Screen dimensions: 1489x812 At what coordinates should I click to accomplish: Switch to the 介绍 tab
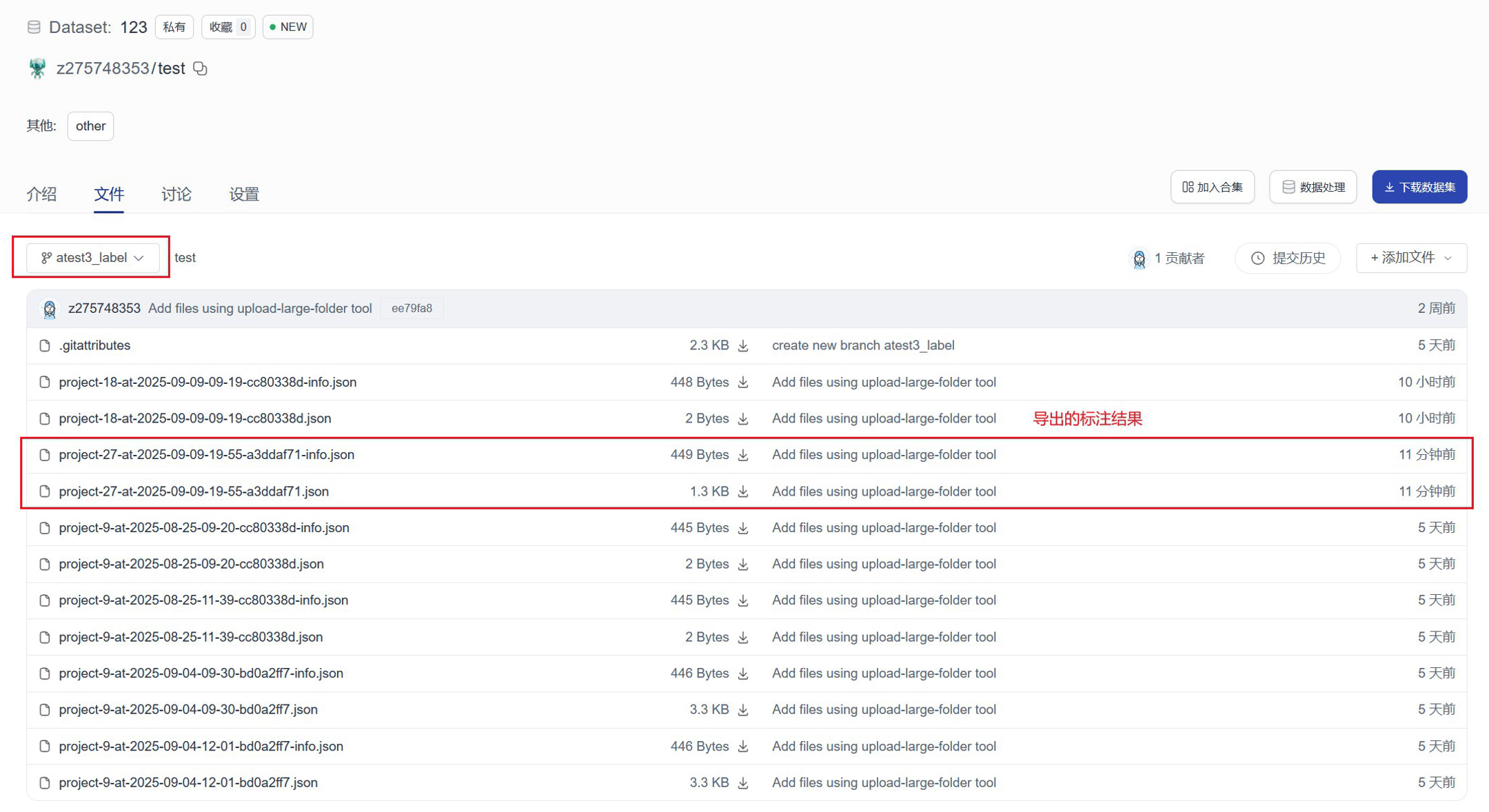coord(41,194)
